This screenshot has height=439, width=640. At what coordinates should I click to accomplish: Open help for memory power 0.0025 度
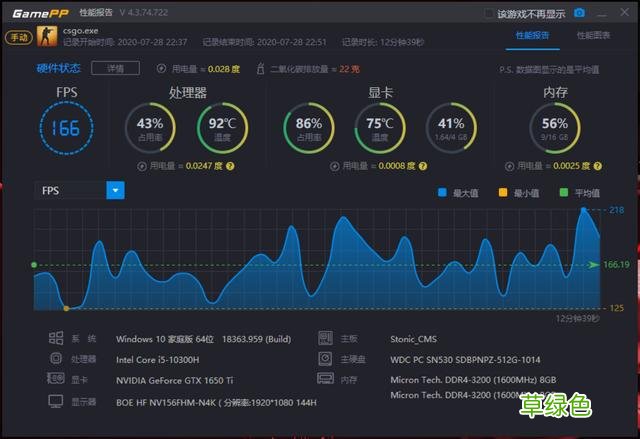598,166
